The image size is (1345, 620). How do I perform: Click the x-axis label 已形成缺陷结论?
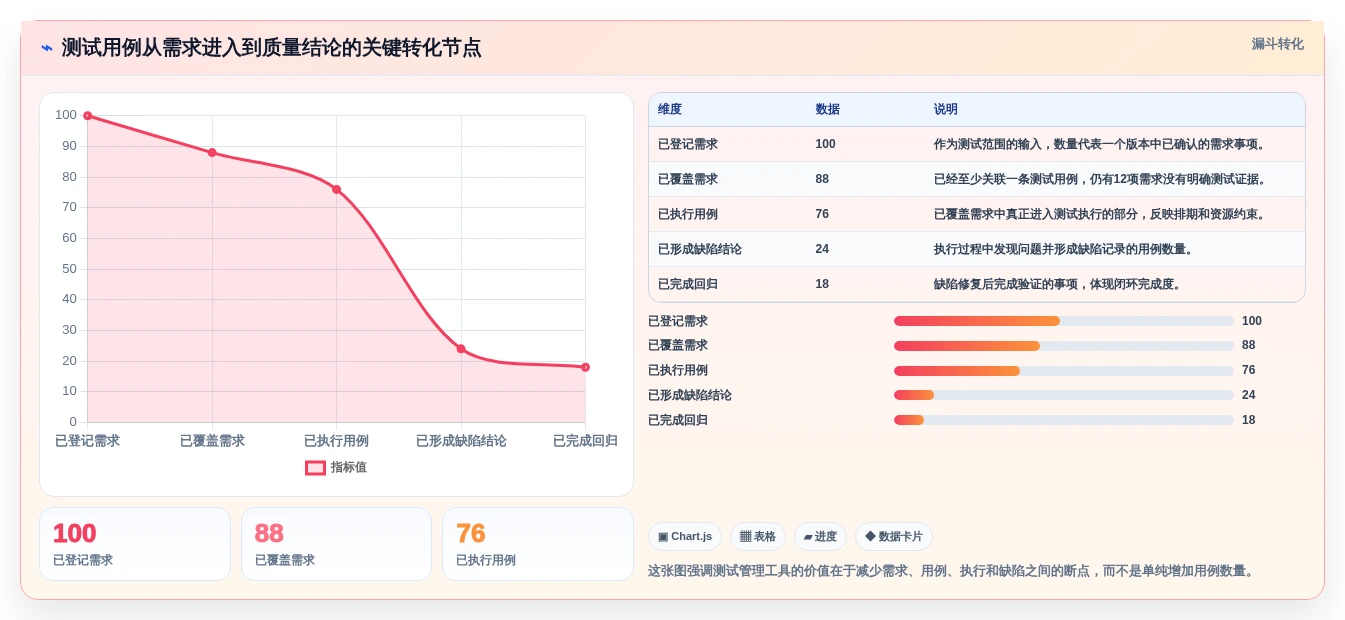point(461,441)
